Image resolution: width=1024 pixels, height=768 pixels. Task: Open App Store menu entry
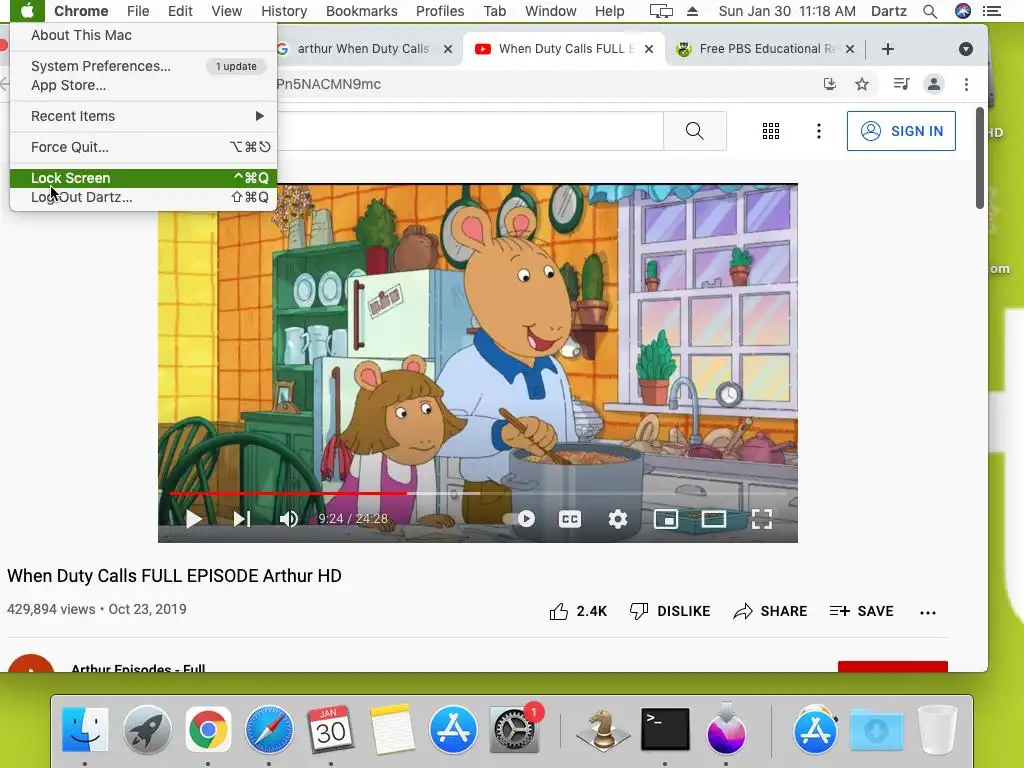(x=144, y=86)
